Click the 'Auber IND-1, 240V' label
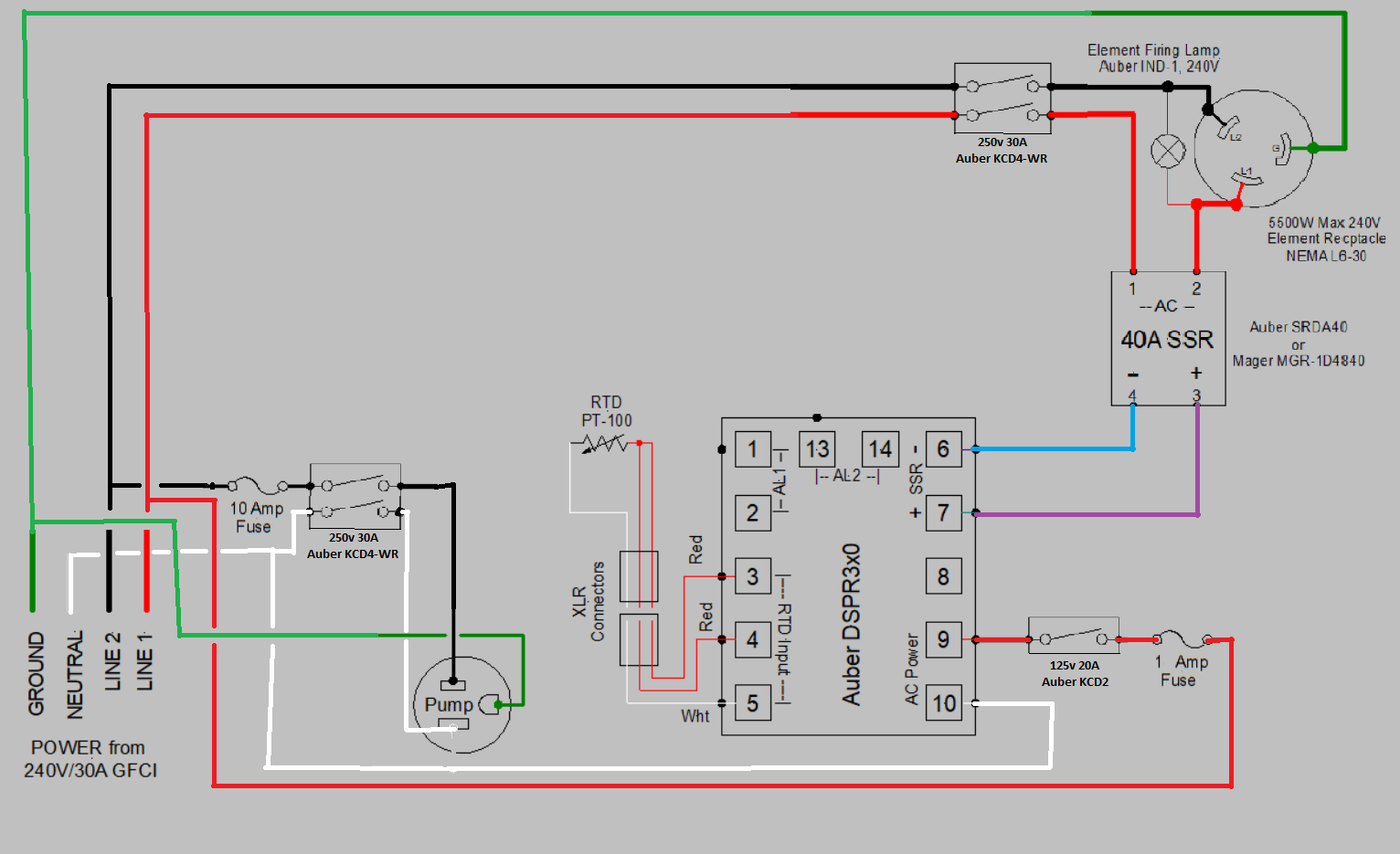The width and height of the screenshot is (1400, 854). tap(1158, 67)
